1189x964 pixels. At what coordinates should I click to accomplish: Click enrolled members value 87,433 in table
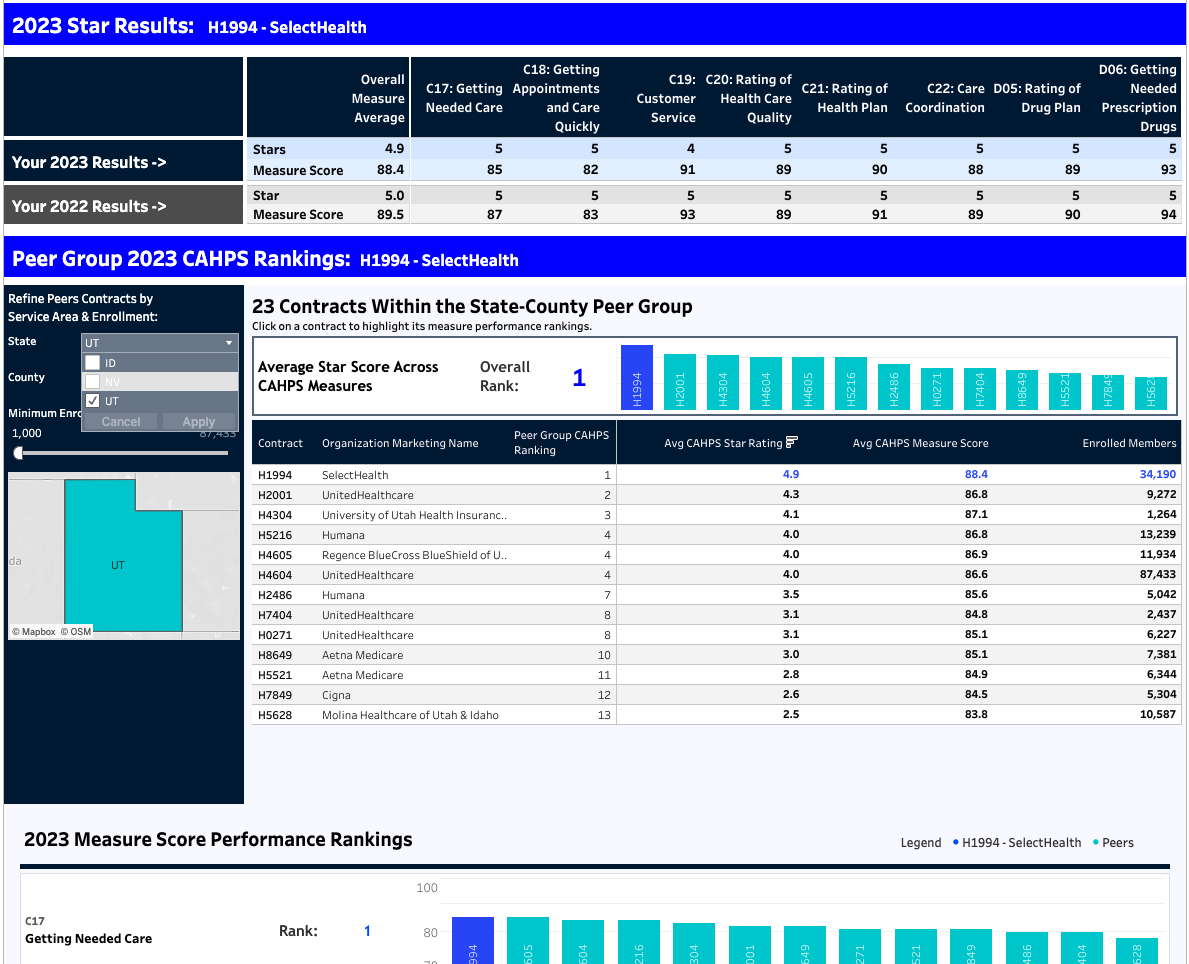click(1157, 574)
